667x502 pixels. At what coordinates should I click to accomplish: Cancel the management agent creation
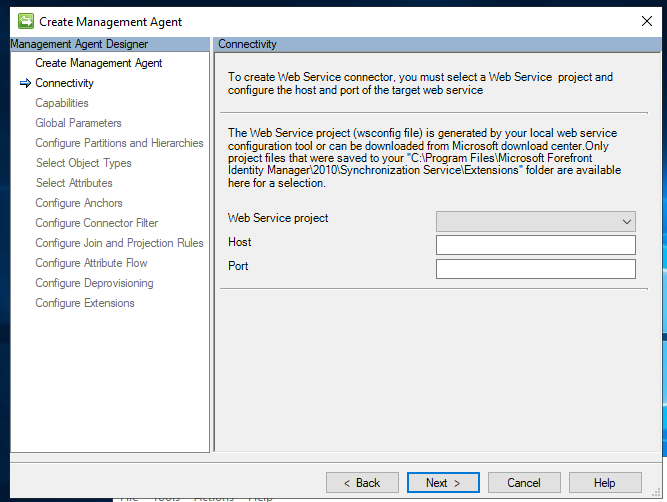[x=524, y=483]
